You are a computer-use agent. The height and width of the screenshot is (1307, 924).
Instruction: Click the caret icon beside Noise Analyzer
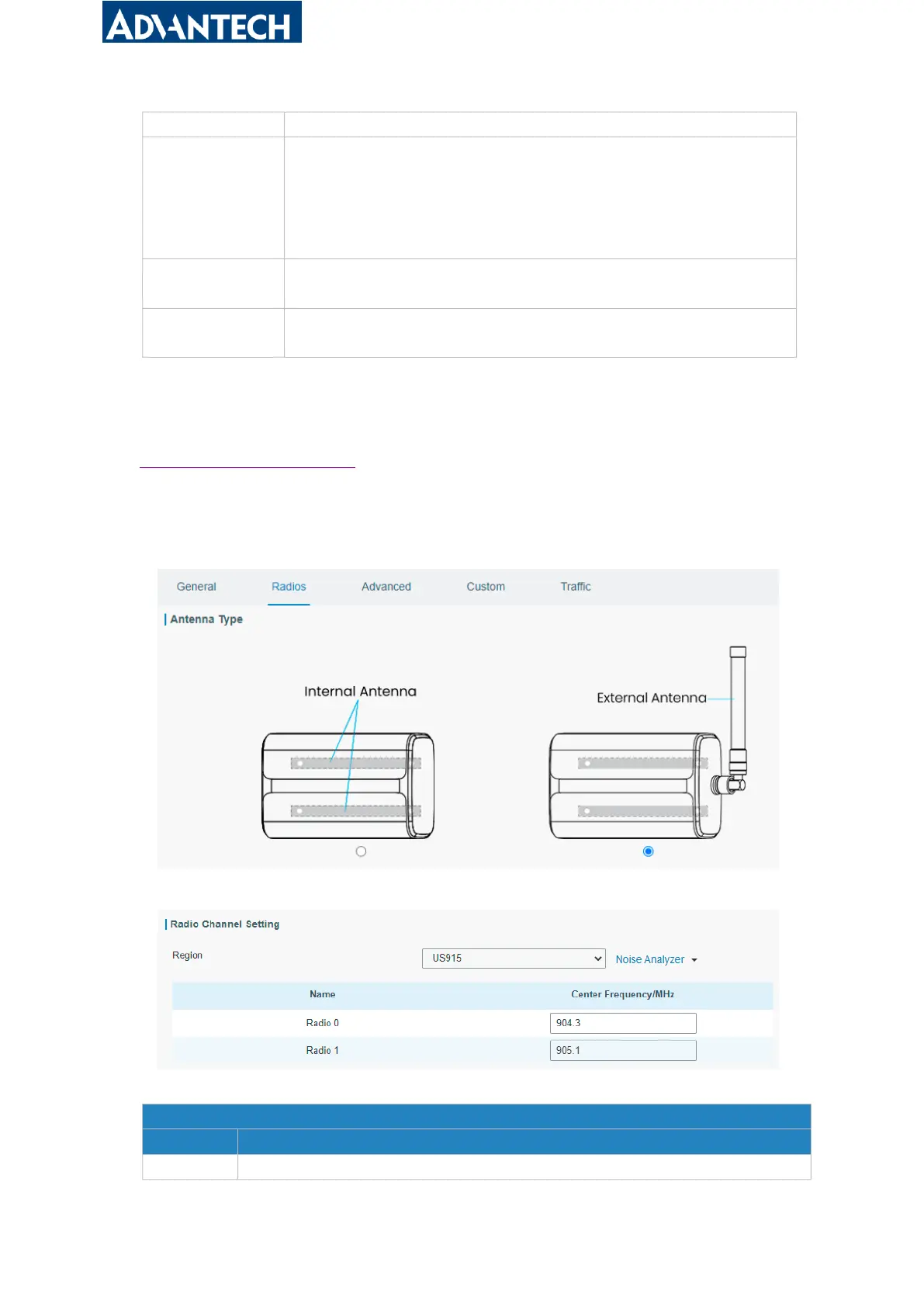point(694,960)
